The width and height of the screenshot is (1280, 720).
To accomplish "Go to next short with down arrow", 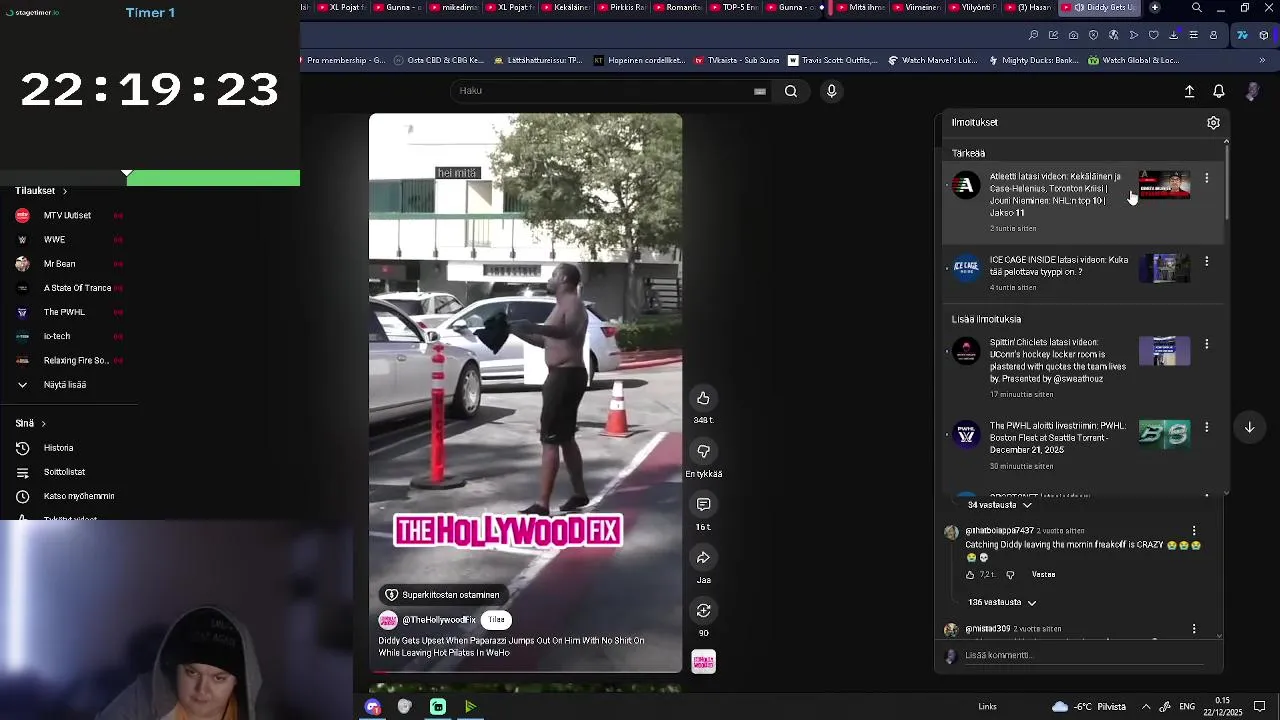I will pyautogui.click(x=1249, y=427).
